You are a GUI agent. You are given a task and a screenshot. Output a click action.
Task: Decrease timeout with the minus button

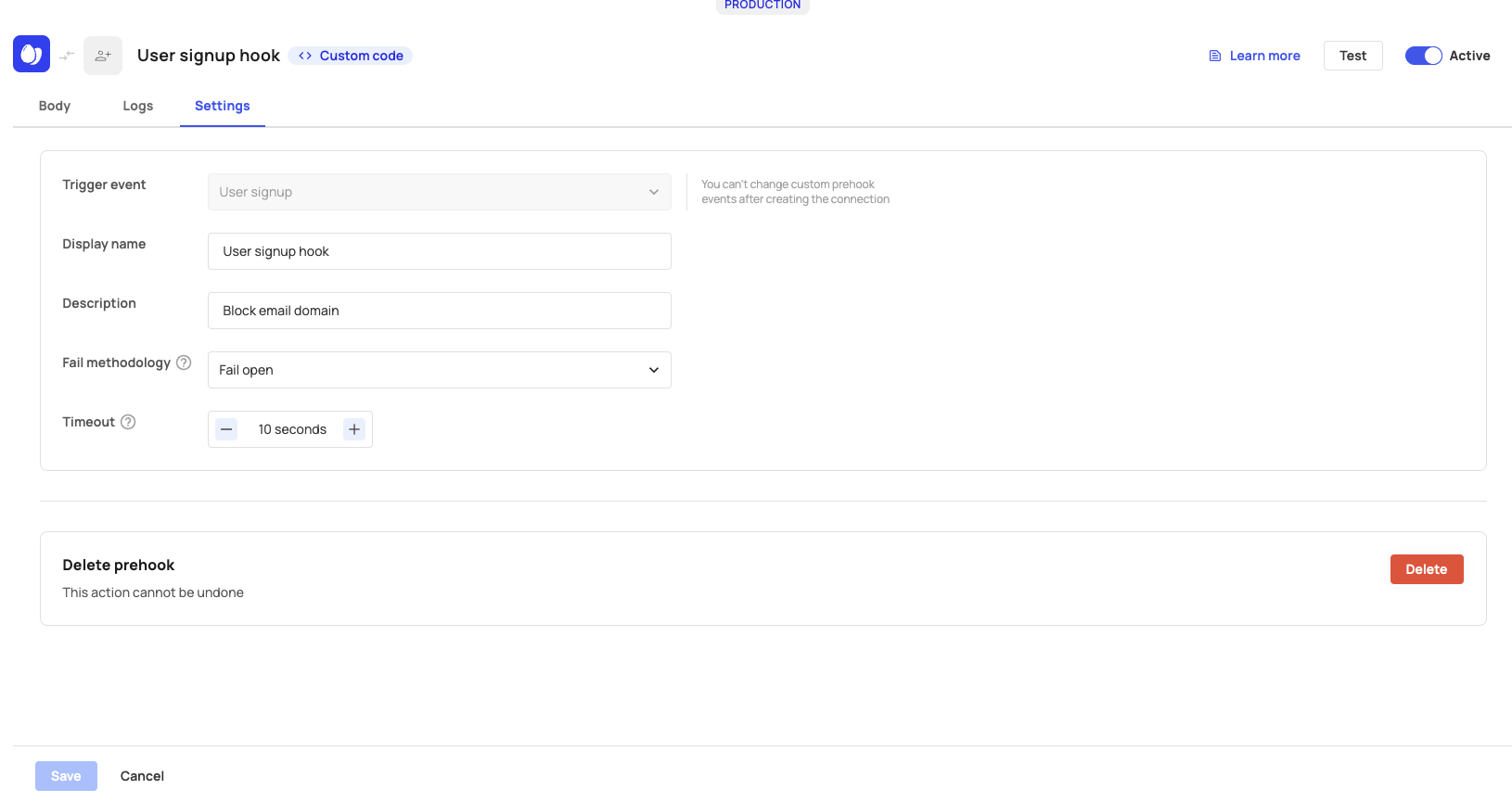(226, 429)
